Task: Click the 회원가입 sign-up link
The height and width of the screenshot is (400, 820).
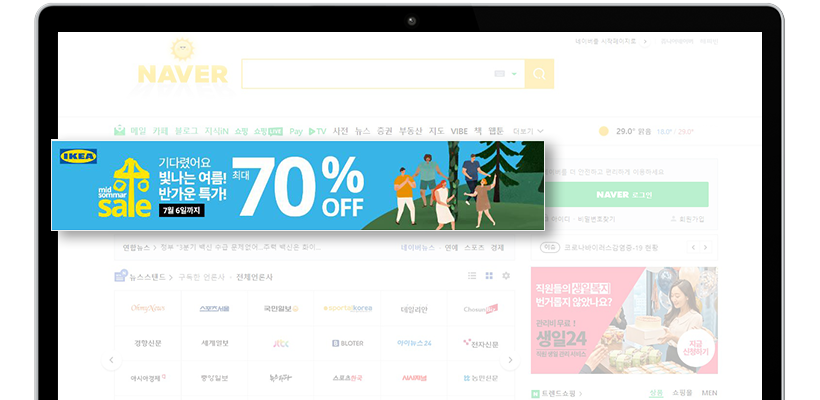Action: (688, 220)
